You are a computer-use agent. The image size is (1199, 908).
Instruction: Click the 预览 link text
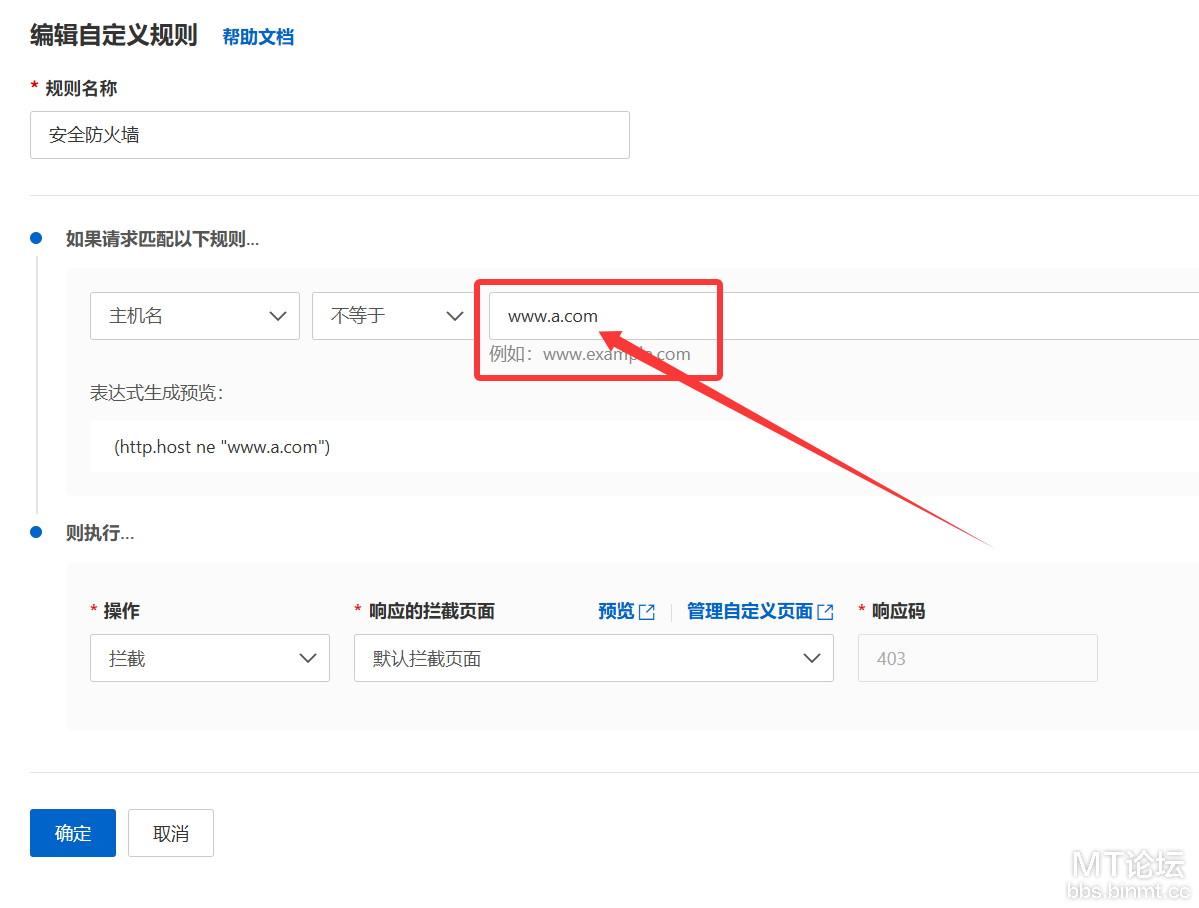[x=616, y=611]
